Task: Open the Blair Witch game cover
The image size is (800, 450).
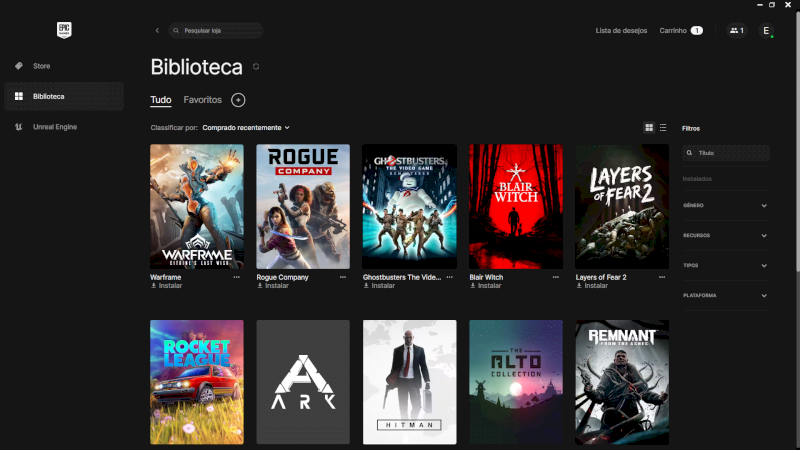Action: click(x=516, y=207)
